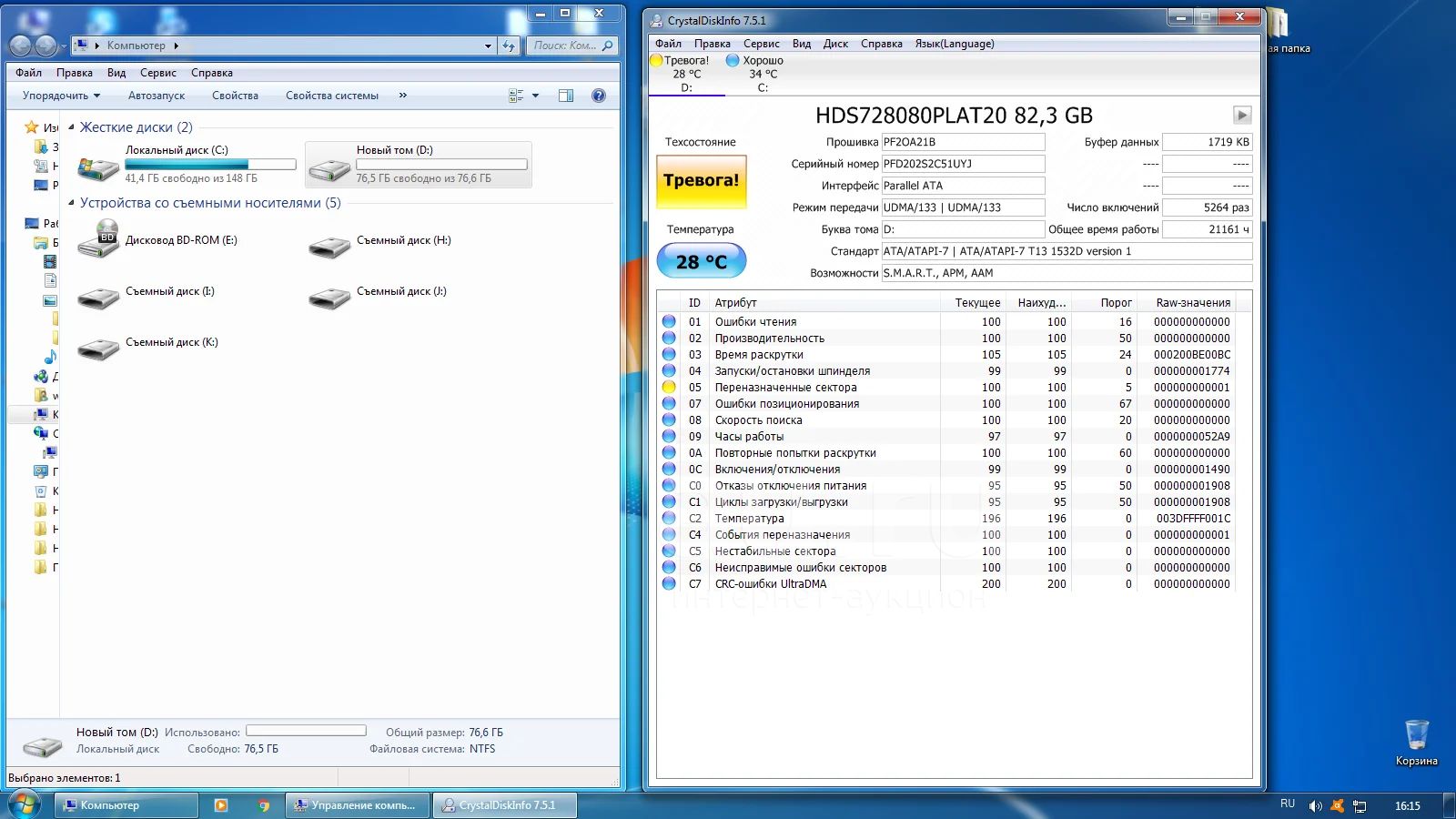
Task: Open the Упорядочить dropdown in Explorer
Action: [61, 96]
